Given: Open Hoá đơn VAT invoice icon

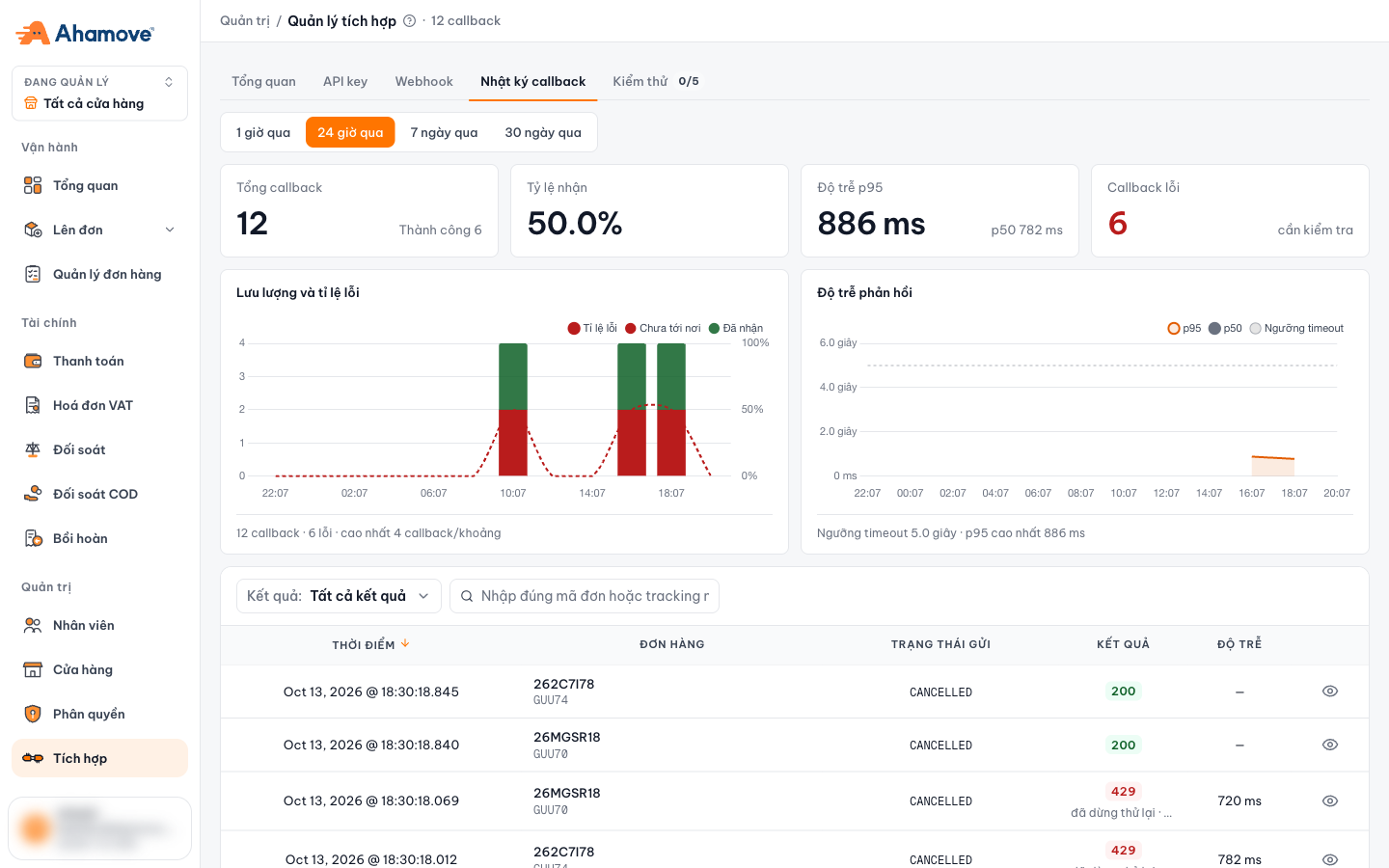Looking at the screenshot, I should (33, 405).
